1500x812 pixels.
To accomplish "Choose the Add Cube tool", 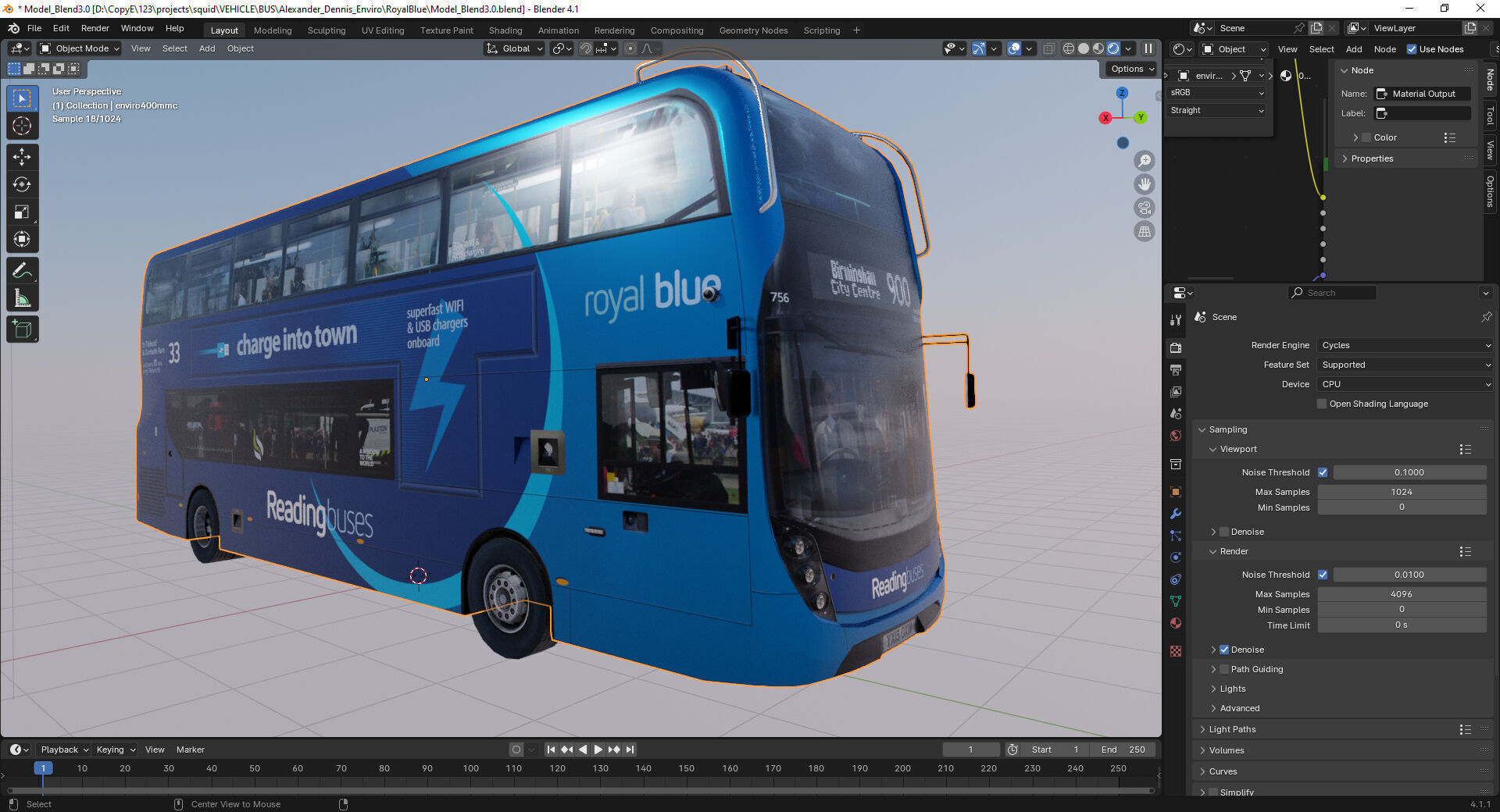I will click(x=22, y=329).
